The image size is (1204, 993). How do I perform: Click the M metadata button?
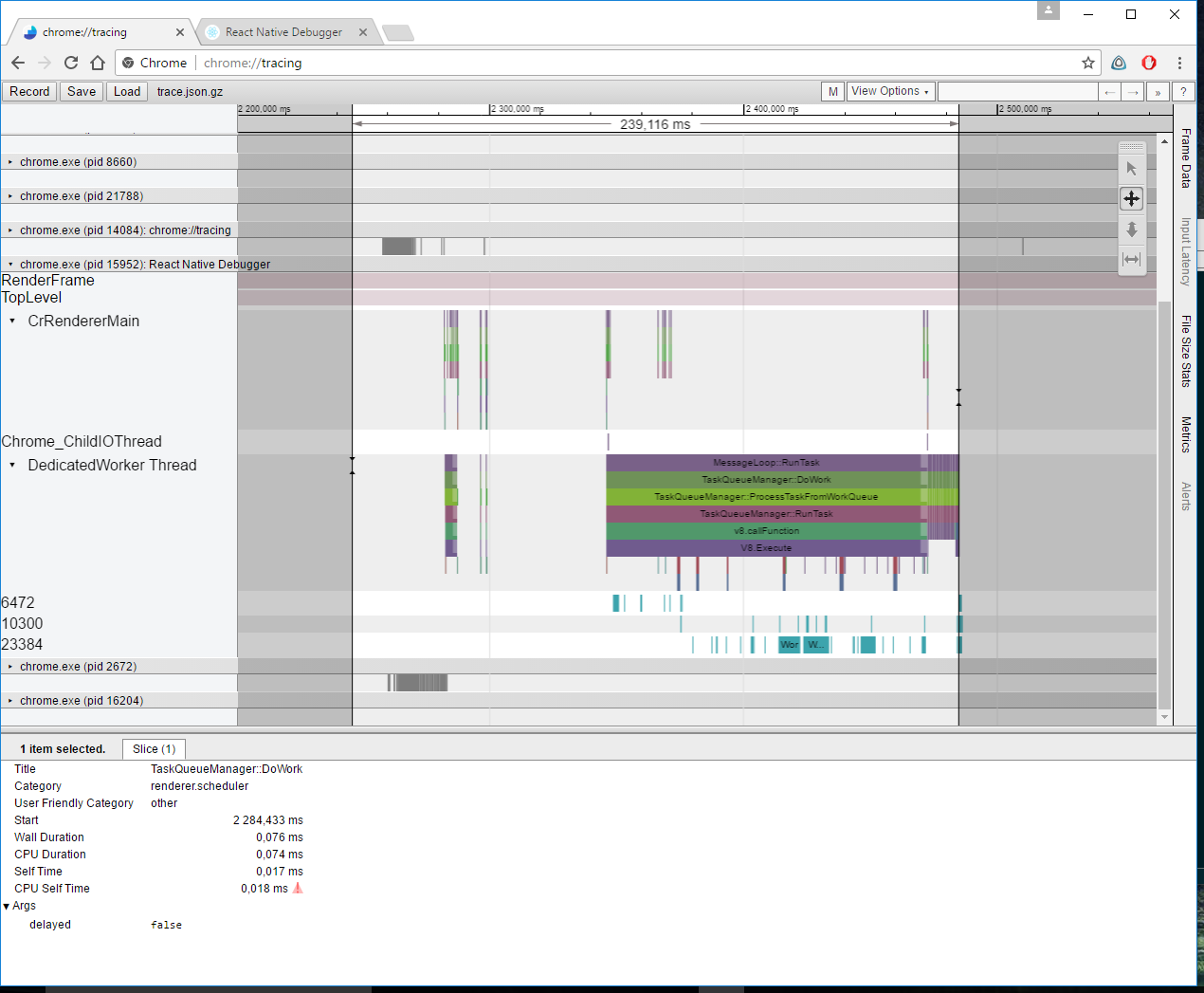click(x=832, y=92)
